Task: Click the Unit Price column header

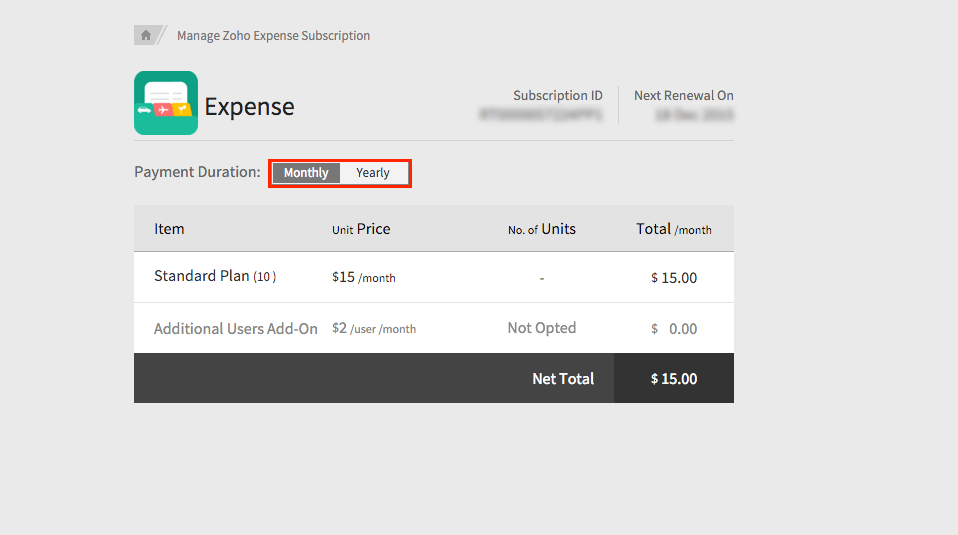Action: 361,229
